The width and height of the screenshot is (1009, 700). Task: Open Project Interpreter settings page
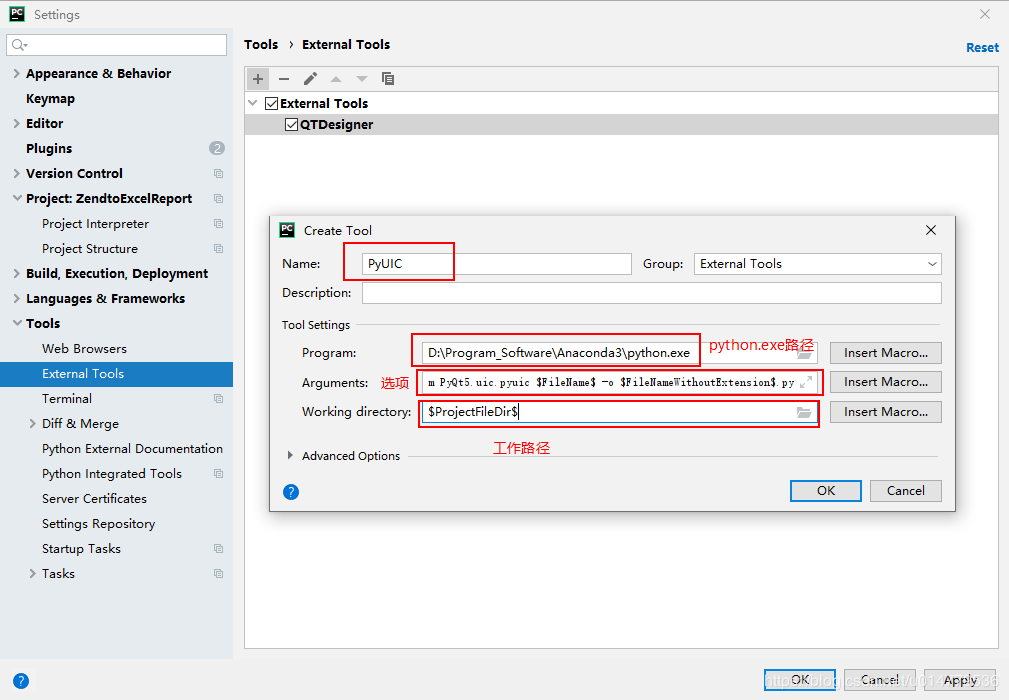[95, 224]
